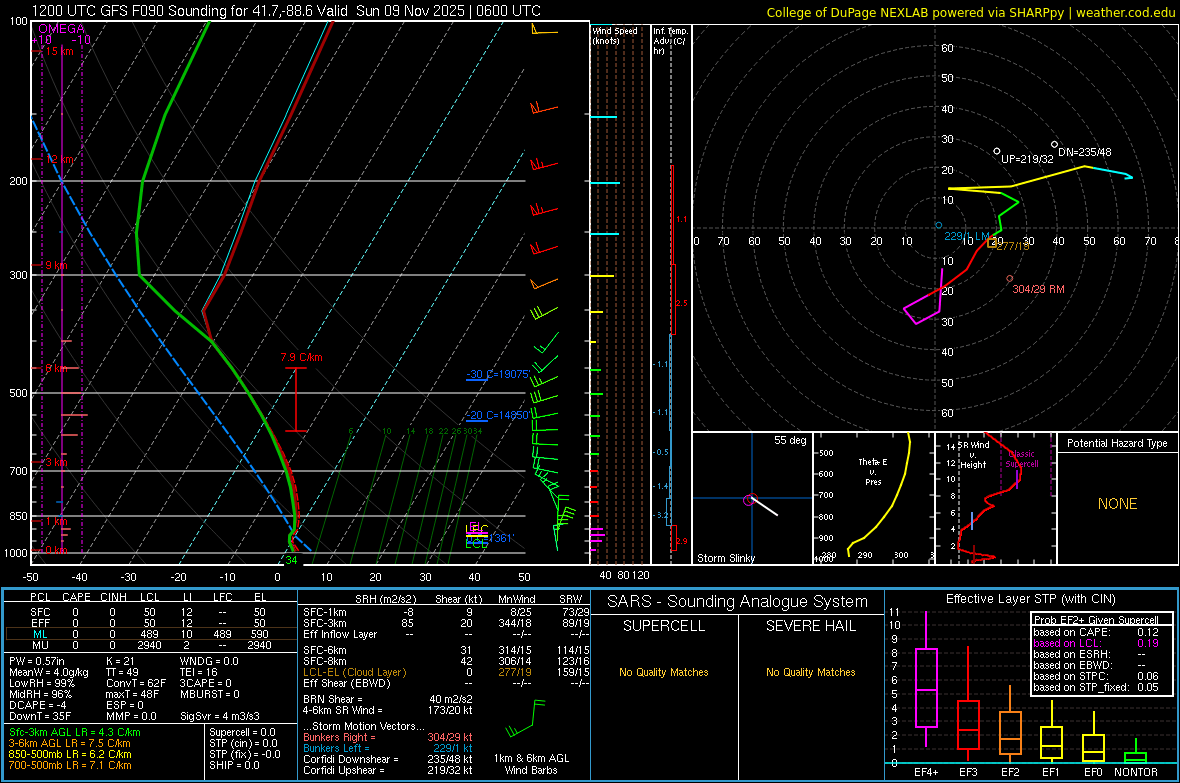
Task: Click 'SARS - Sounding Analogue System' heading
Action: pos(737,602)
